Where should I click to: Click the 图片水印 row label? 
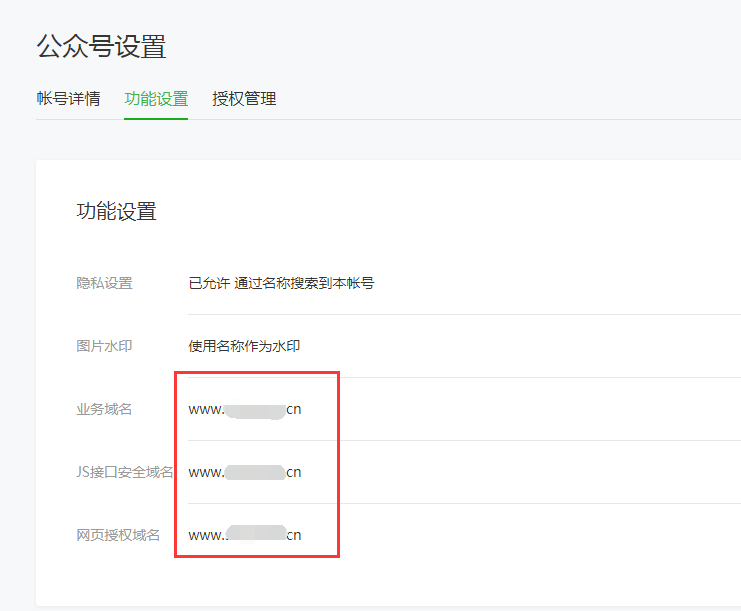click(x=104, y=346)
